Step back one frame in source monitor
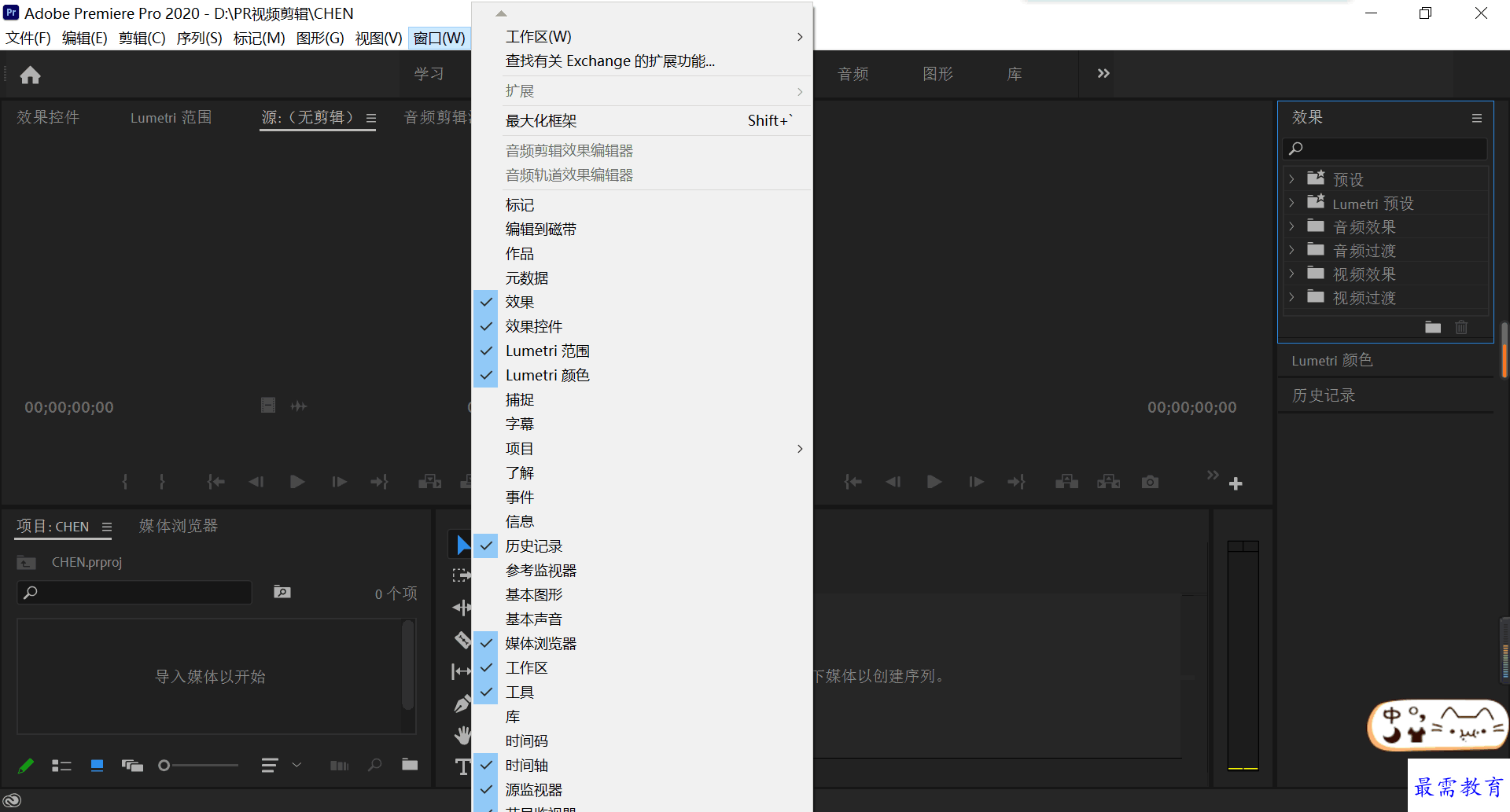This screenshot has height=812, width=1510. click(x=256, y=482)
